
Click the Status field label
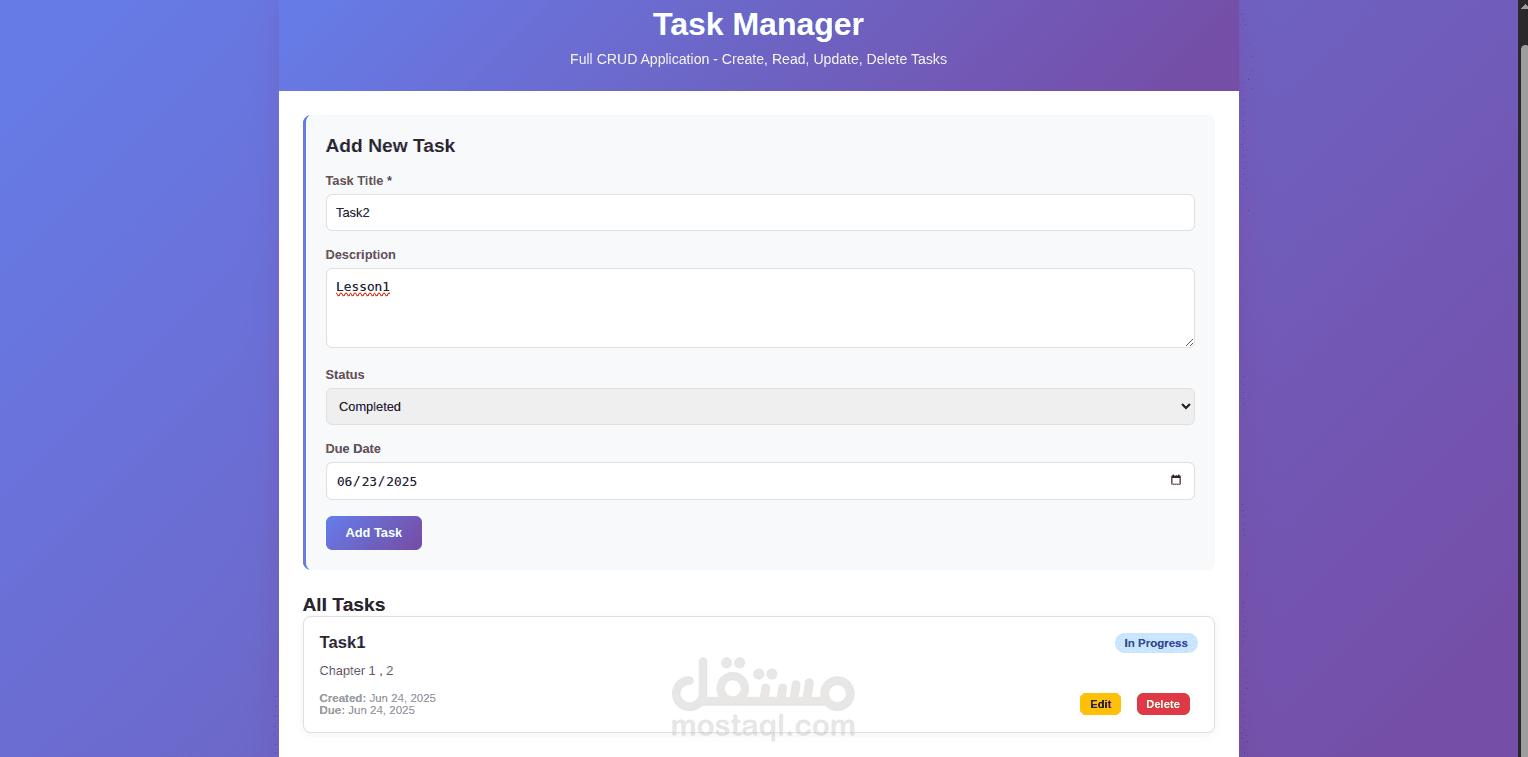tap(345, 375)
